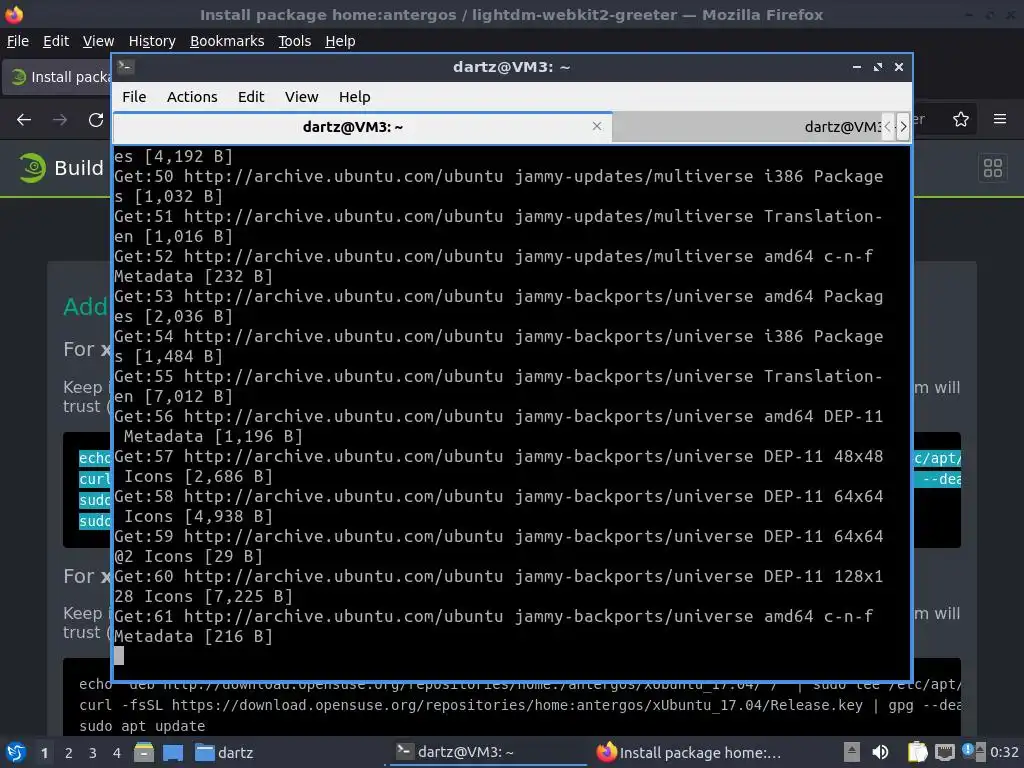
Task: Click the Firefox logo in title bar
Action: click(14, 14)
